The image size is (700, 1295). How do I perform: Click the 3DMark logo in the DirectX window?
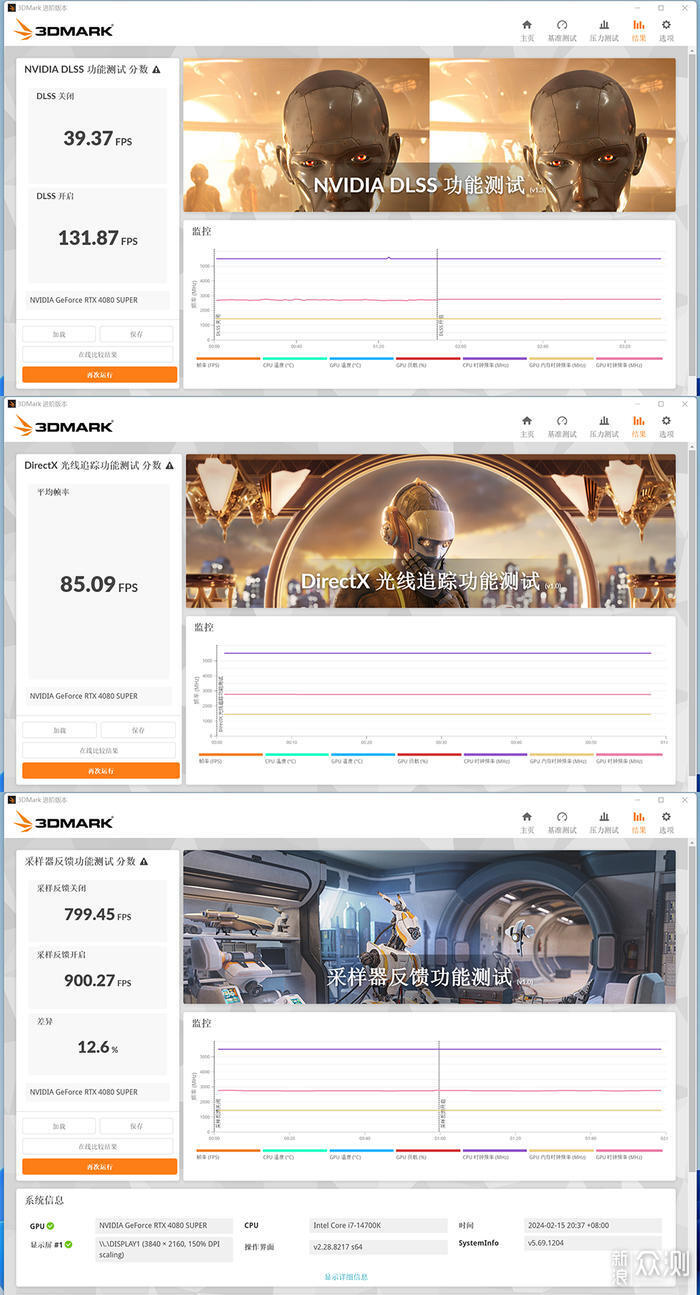[64, 426]
